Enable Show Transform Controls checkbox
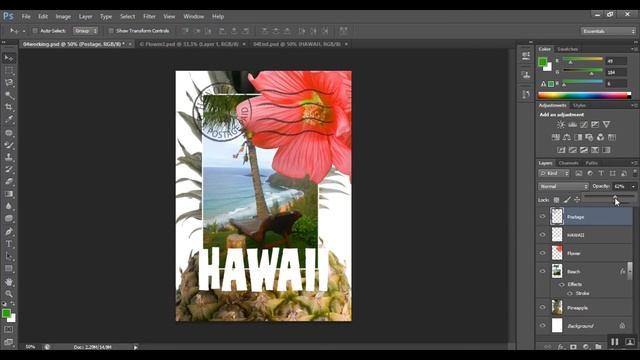This screenshot has height=360, width=640. [111, 31]
